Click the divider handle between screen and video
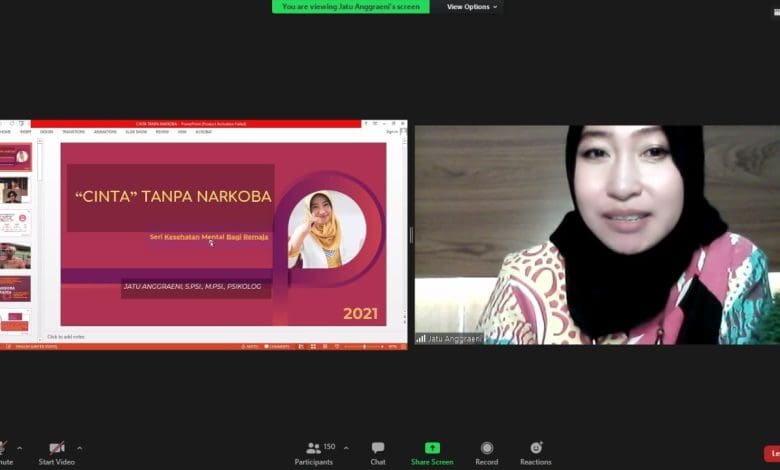Screen dimensions: 780x470 pyautogui.click(x=411, y=235)
